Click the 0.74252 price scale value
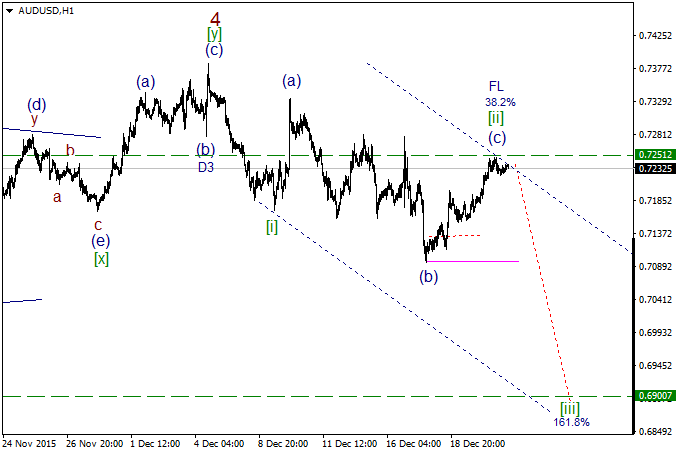The width and height of the screenshot is (676, 455). pos(655,35)
